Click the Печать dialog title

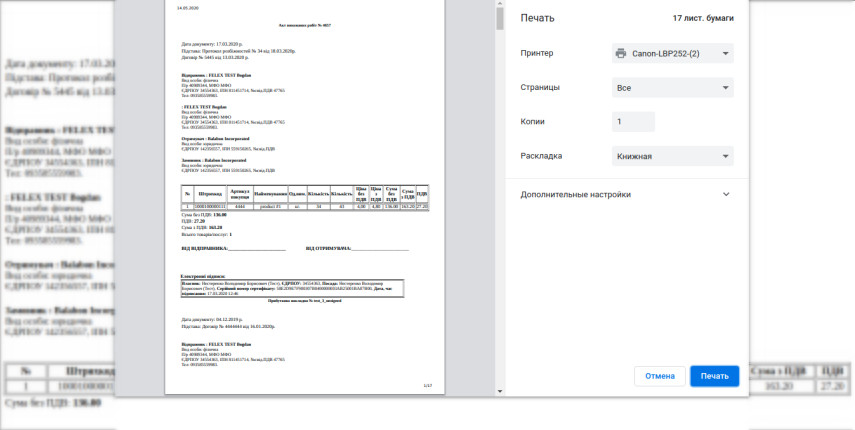(x=537, y=18)
